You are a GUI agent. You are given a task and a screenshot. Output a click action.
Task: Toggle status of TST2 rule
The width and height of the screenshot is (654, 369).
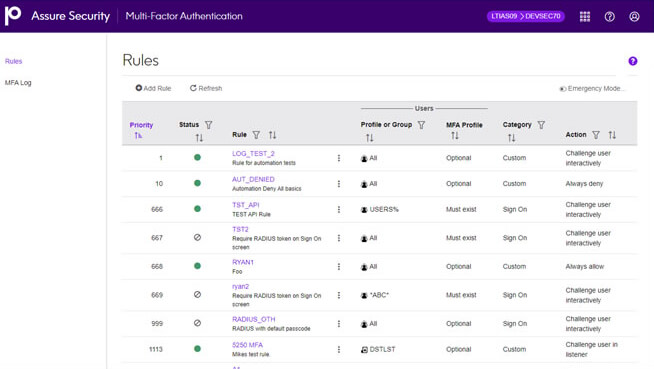(x=197, y=237)
